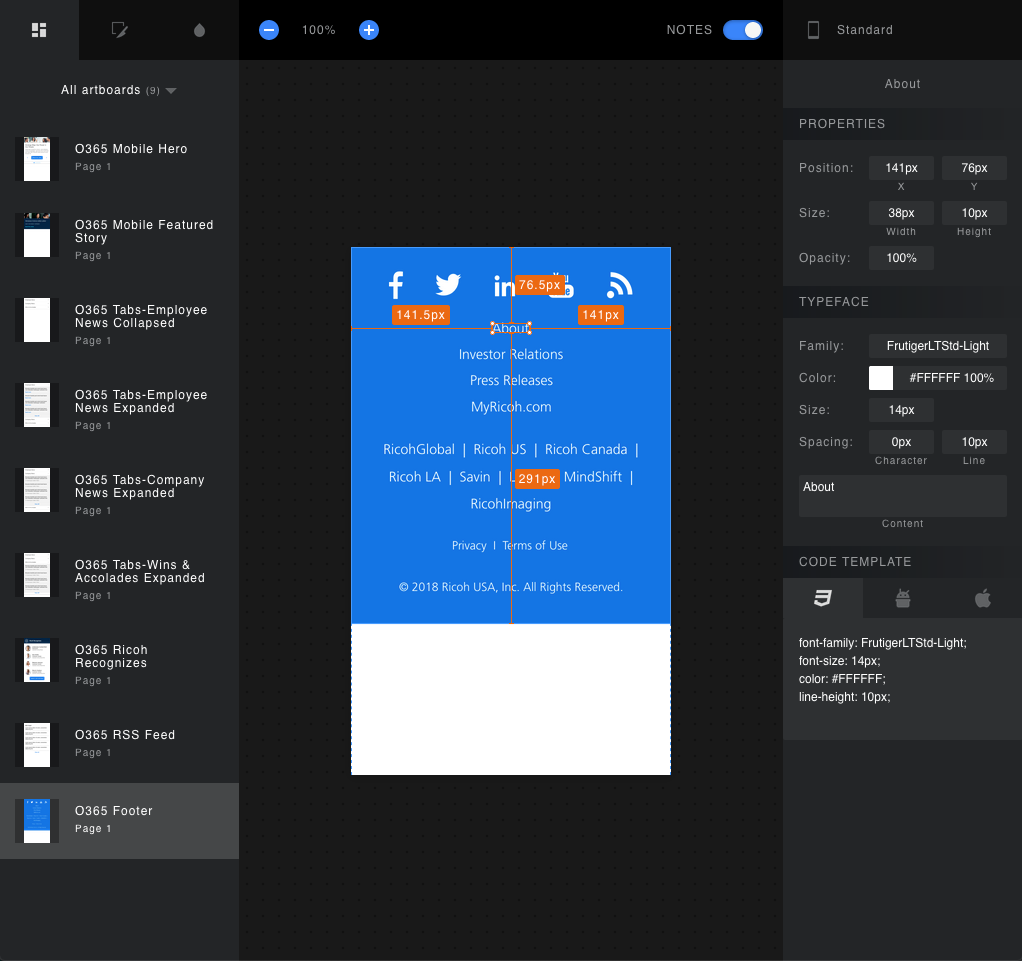The width and height of the screenshot is (1022, 961).
Task: Open the Standard resolution selector
Action: [864, 30]
